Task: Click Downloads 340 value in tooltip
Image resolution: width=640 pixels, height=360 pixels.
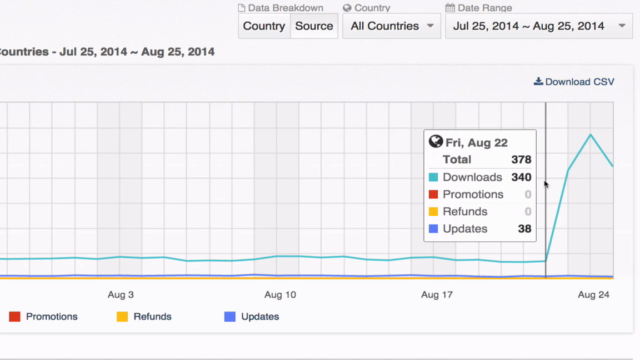Action: coord(521,177)
